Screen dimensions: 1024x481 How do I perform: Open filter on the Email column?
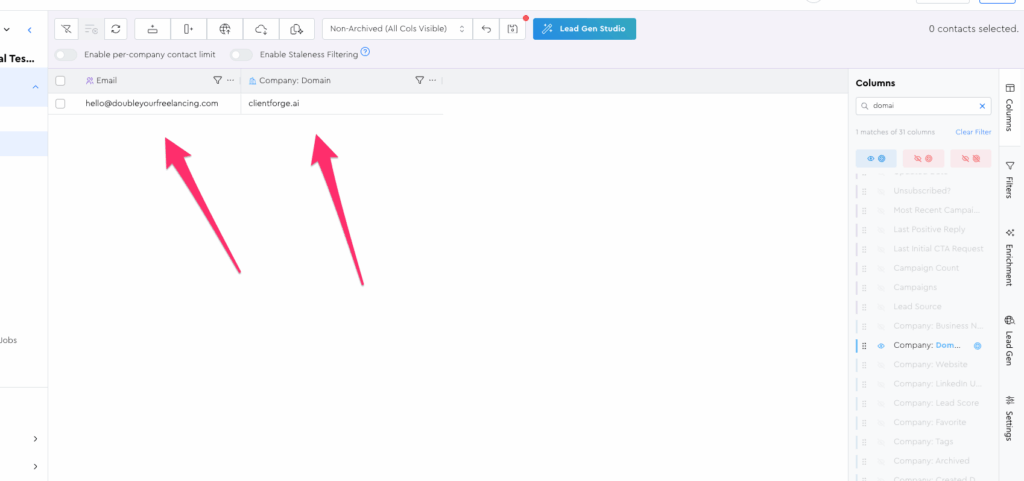click(x=218, y=80)
